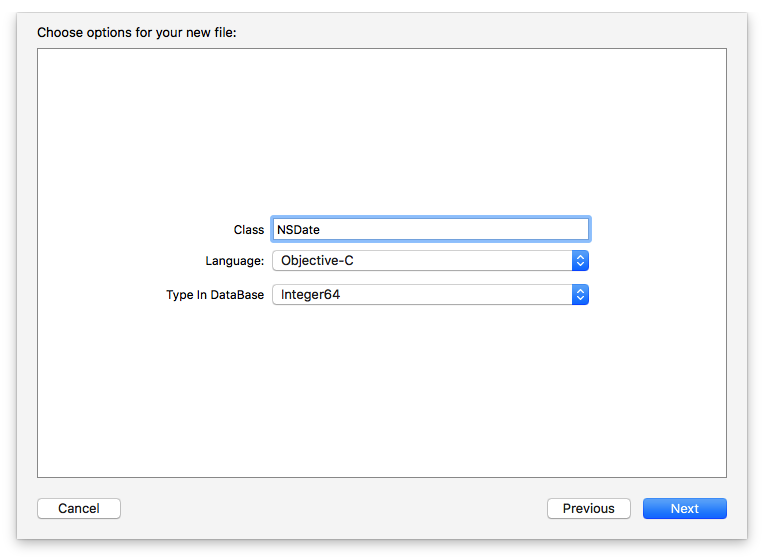Go back with the Previous button

tap(588, 508)
